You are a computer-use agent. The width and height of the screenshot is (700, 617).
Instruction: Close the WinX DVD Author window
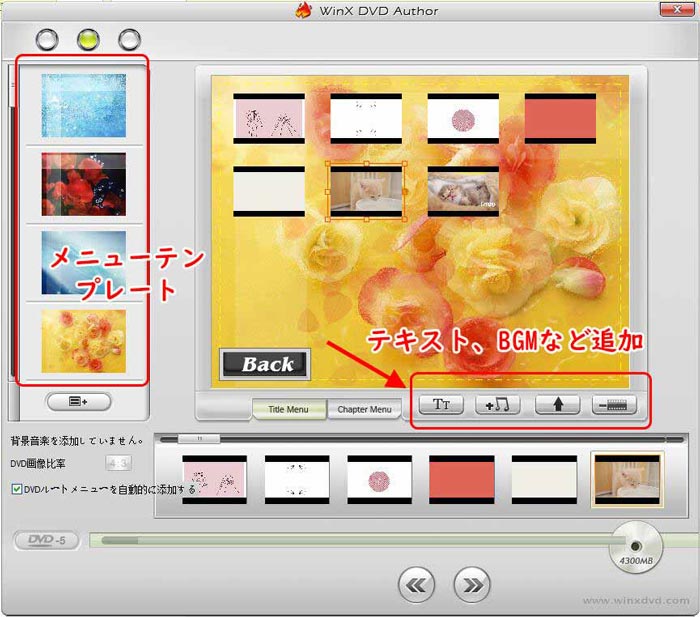[x=677, y=9]
